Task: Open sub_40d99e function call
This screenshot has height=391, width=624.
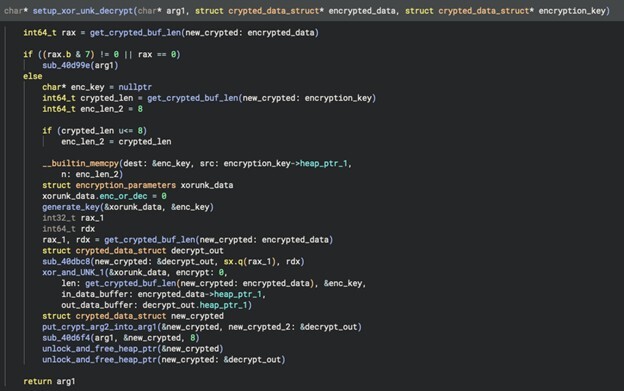Action: click(66, 65)
